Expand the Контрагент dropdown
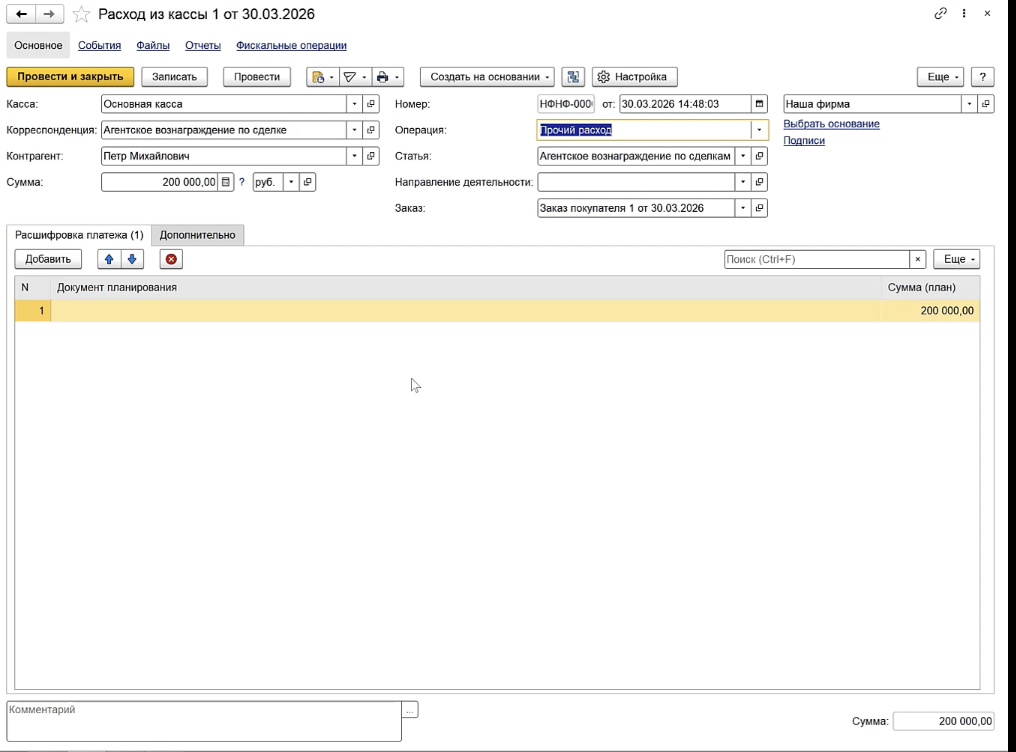 354,155
